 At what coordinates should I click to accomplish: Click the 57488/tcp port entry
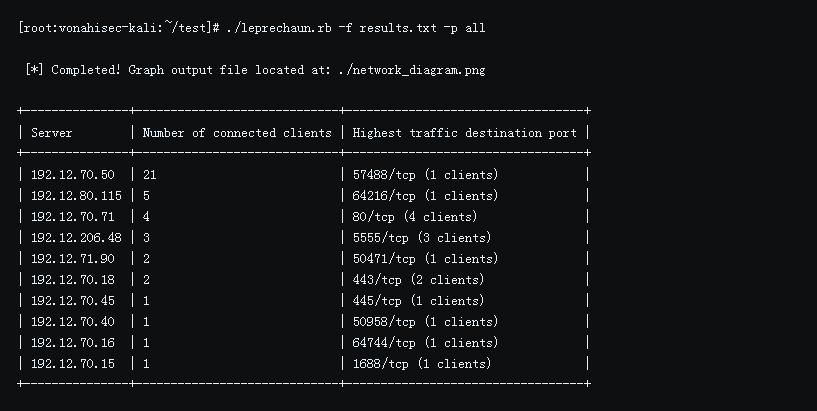[x=384, y=175]
